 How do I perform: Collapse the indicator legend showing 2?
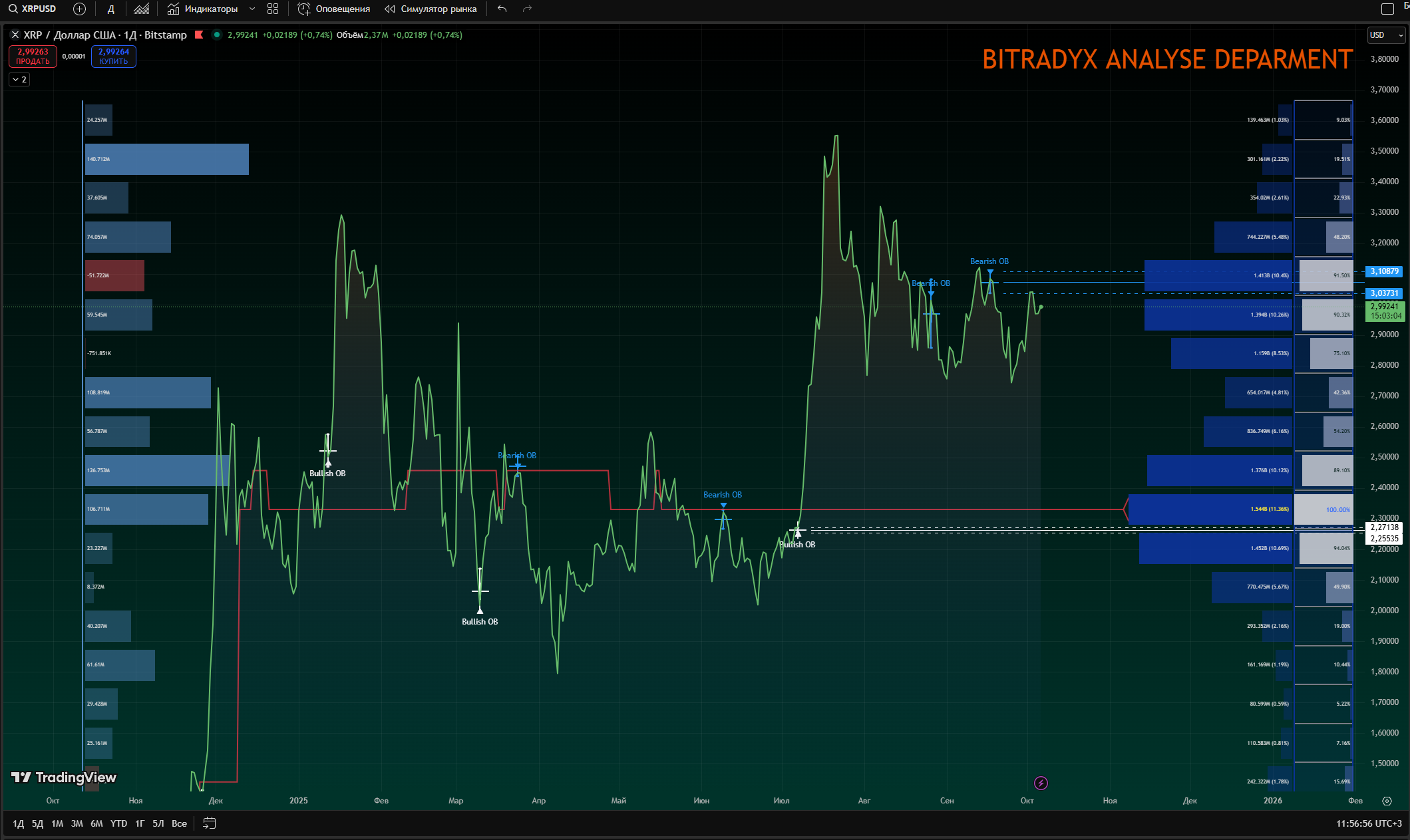coord(19,79)
